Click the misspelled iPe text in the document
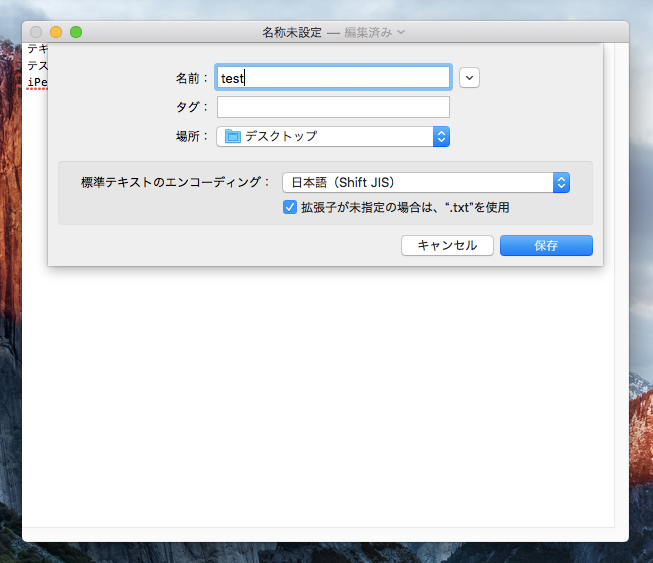653x563 pixels. (37, 82)
